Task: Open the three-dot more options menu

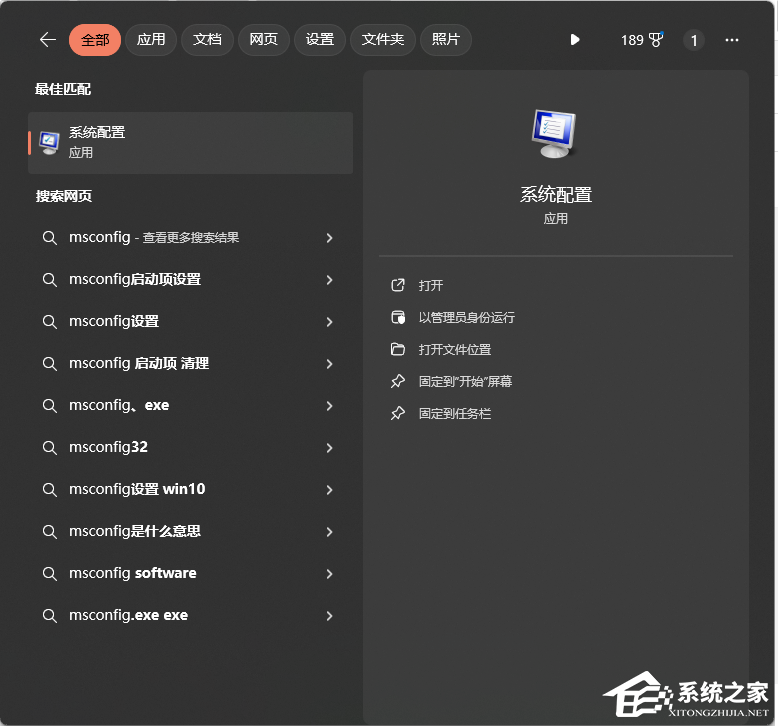Action: click(732, 40)
